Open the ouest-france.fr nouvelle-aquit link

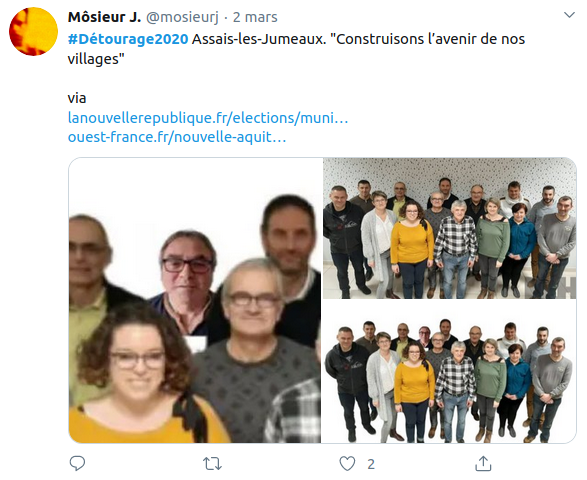[177, 137]
